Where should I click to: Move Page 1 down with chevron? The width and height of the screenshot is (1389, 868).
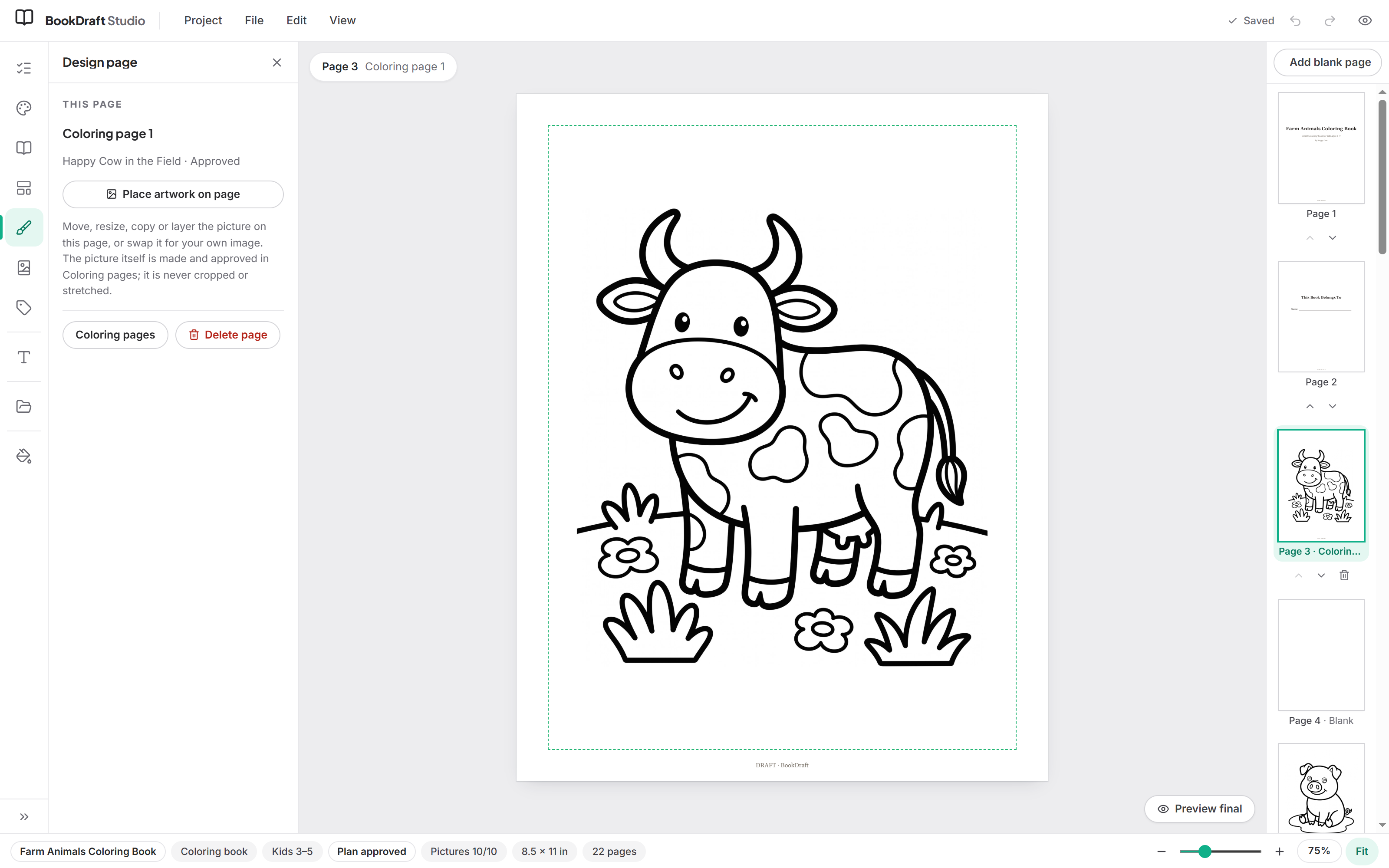coord(1332,237)
